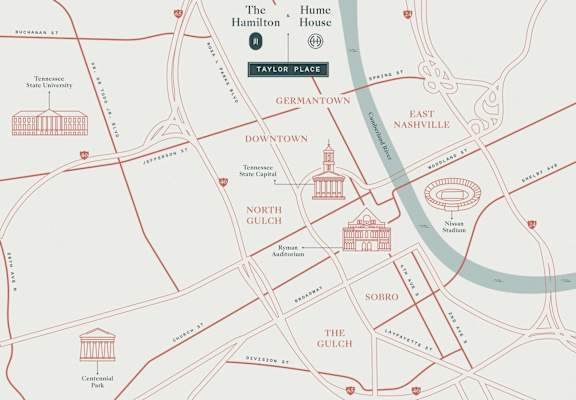Screen dimensions: 576x400
Task: Click the Centennial Park text label
Action: [x=97, y=382]
